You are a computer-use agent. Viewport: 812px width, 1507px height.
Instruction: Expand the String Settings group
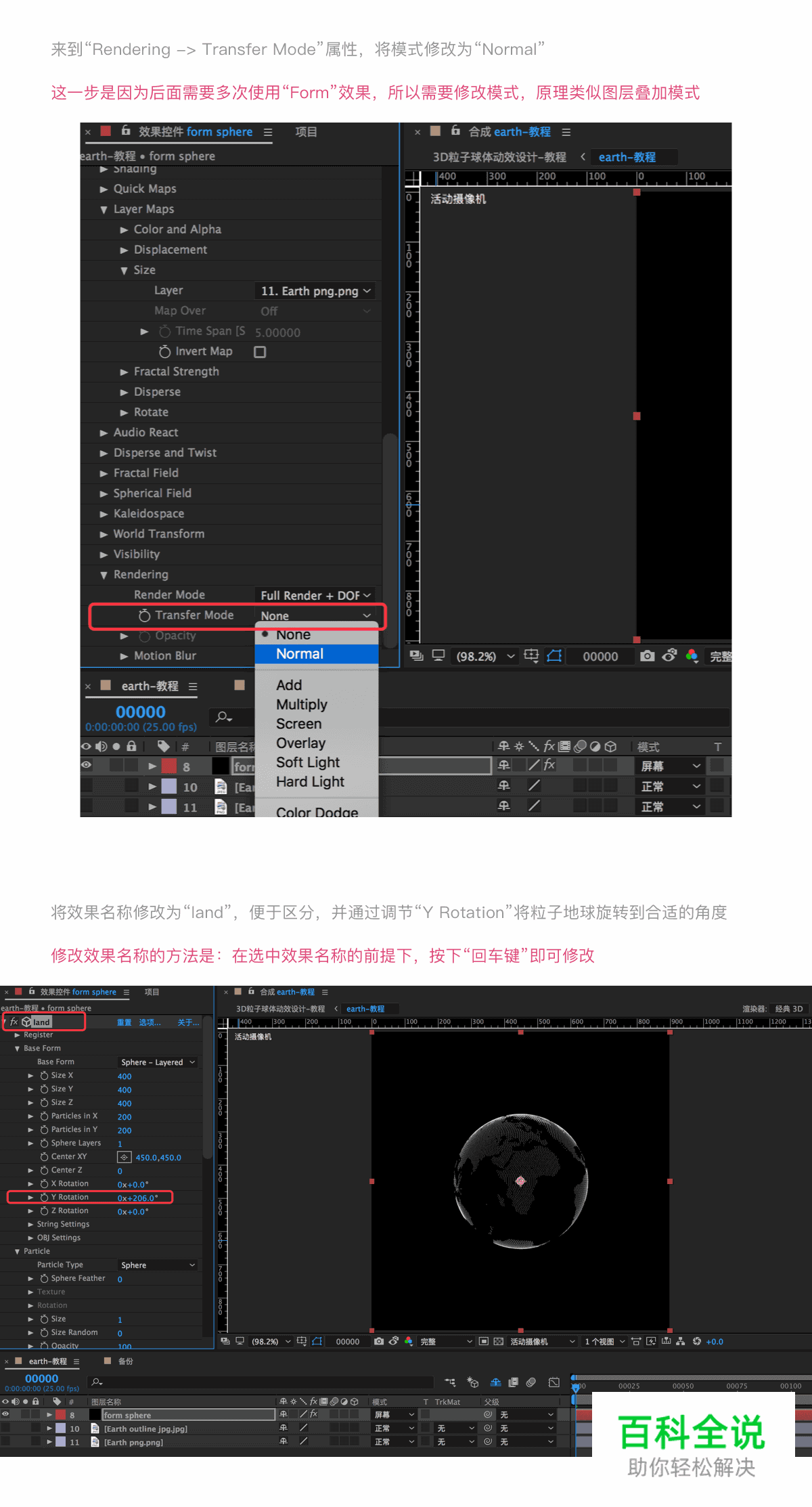(x=30, y=1224)
